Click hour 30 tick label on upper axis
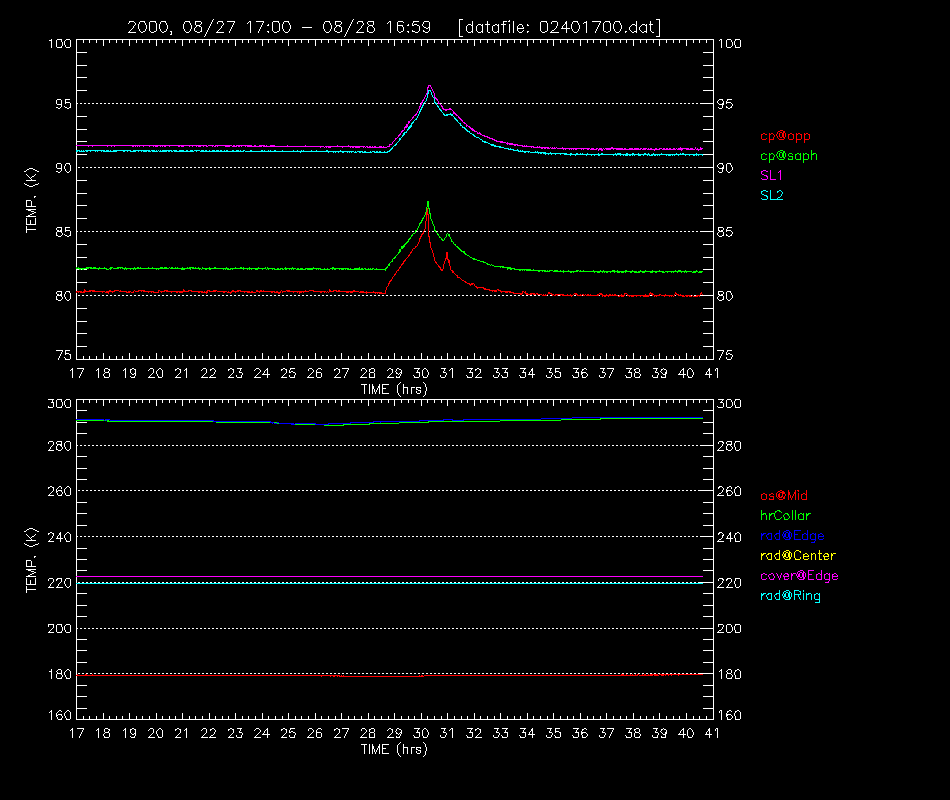This screenshot has width=950, height=800. (420, 373)
